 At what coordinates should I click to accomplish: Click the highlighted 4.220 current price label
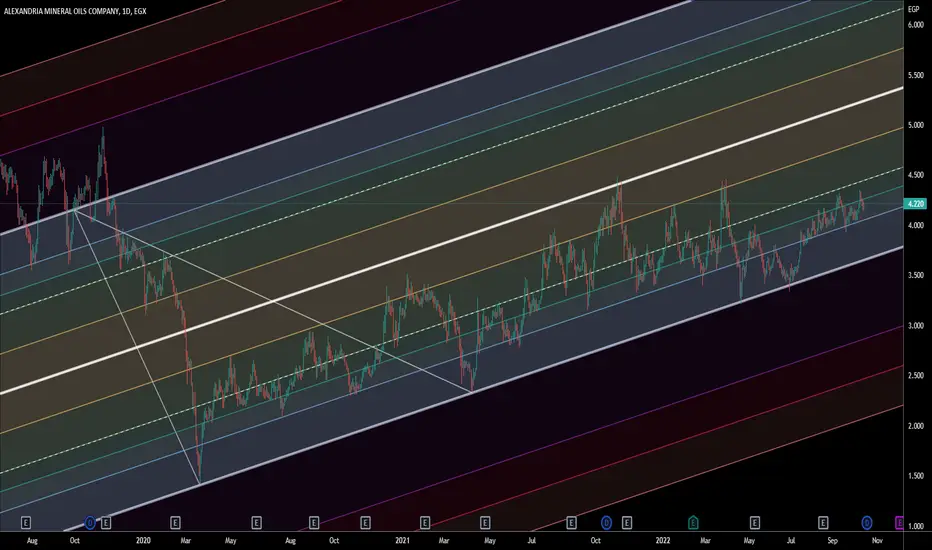pos(915,203)
